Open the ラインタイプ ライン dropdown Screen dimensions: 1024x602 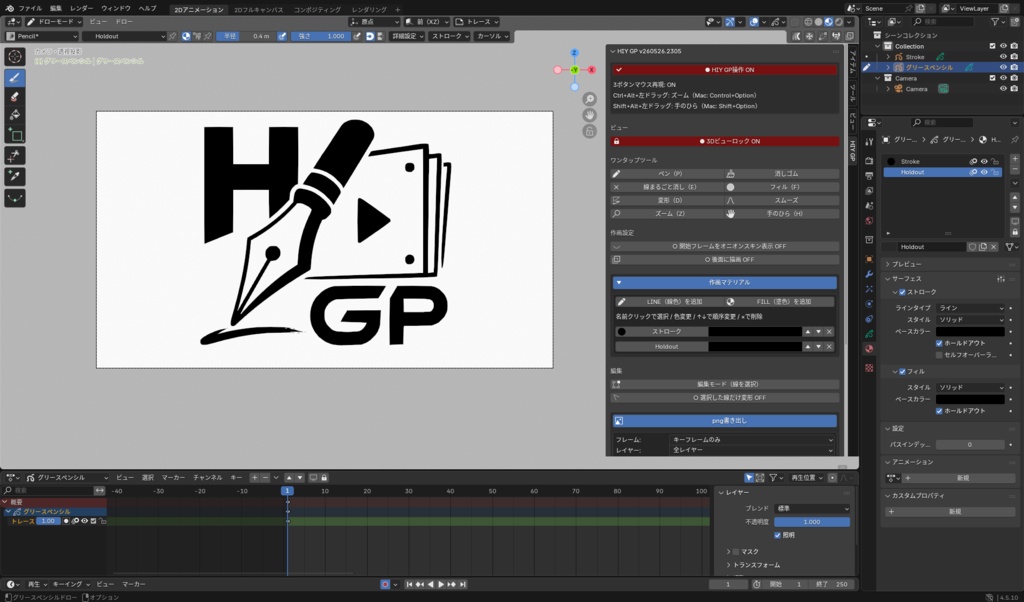coord(970,308)
